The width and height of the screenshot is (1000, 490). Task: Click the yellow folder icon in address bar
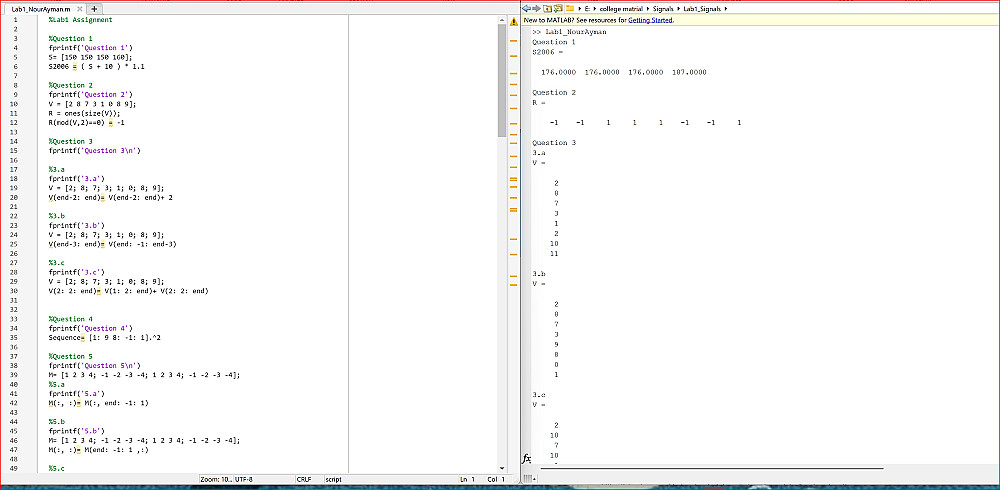point(570,8)
